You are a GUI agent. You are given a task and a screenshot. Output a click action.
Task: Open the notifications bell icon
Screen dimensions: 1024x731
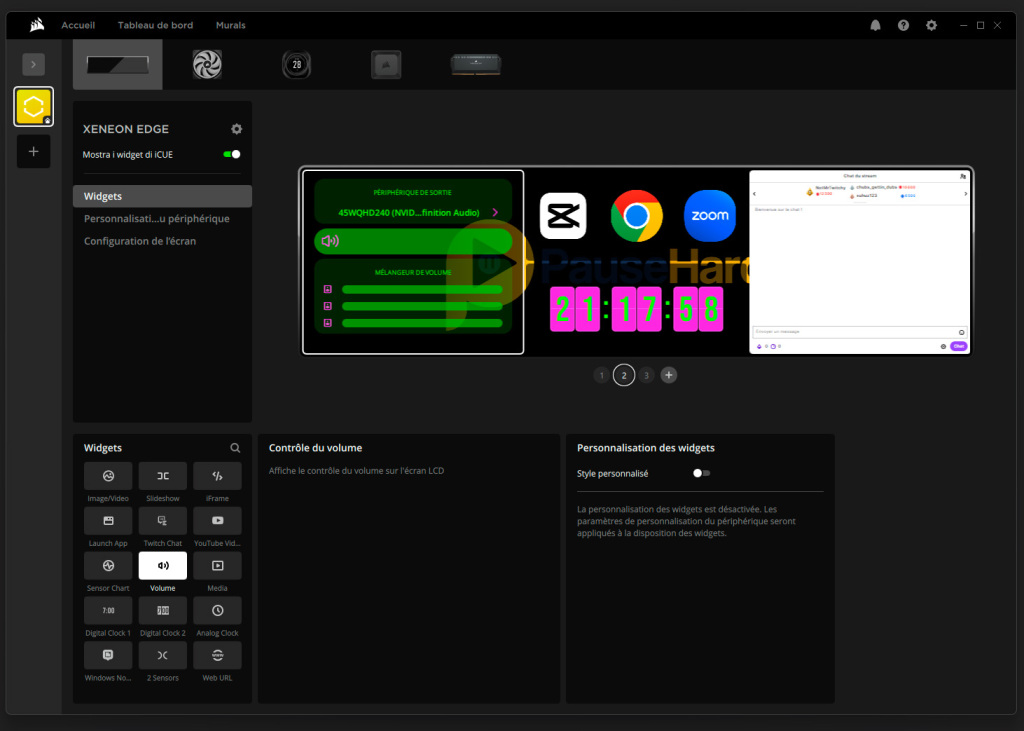(876, 25)
